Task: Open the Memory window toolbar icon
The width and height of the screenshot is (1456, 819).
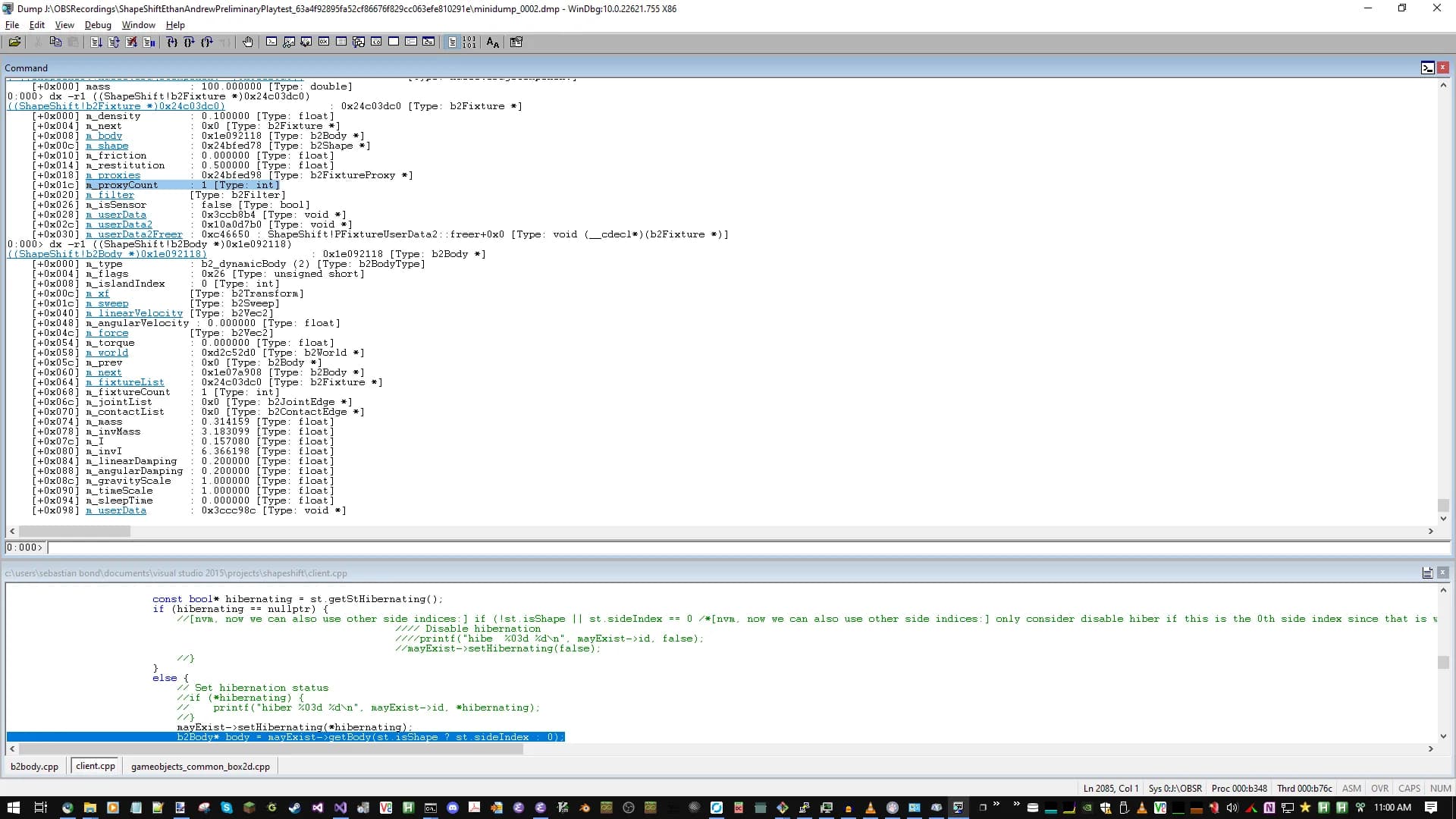Action: 341,42
